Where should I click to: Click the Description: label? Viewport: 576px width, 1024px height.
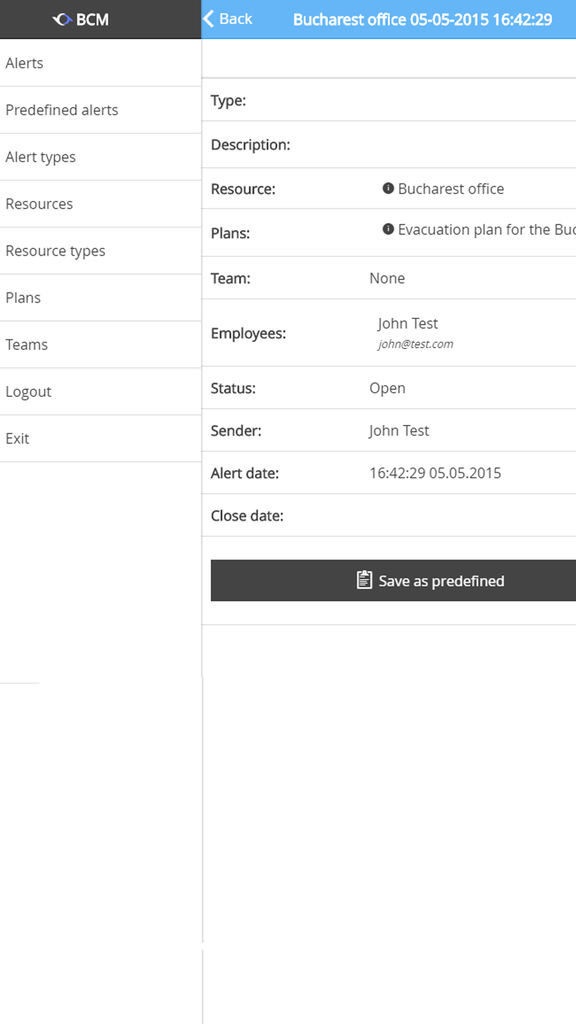(250, 144)
